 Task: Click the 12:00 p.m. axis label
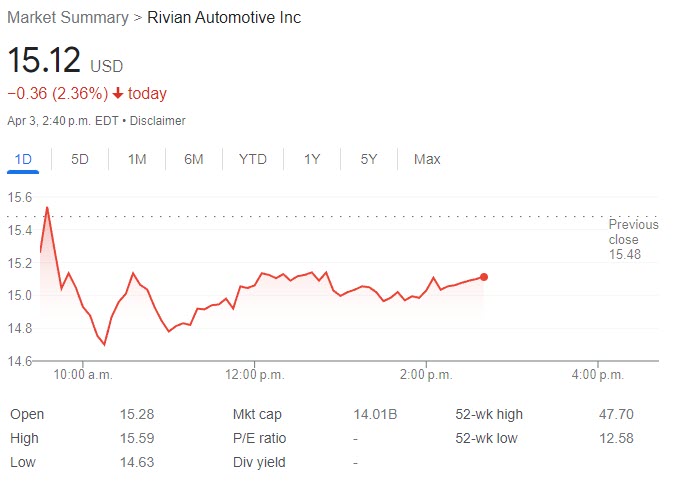(x=255, y=375)
